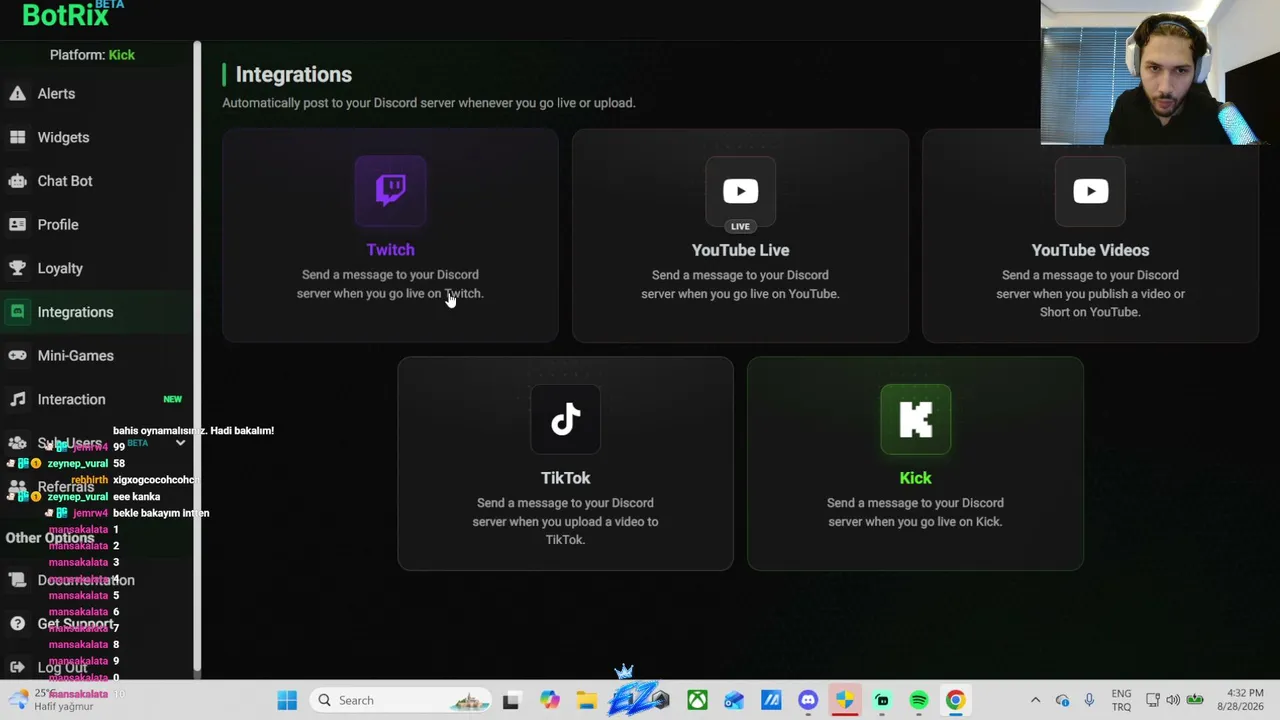
Task: Click the Other Options section label
Action: (50, 538)
